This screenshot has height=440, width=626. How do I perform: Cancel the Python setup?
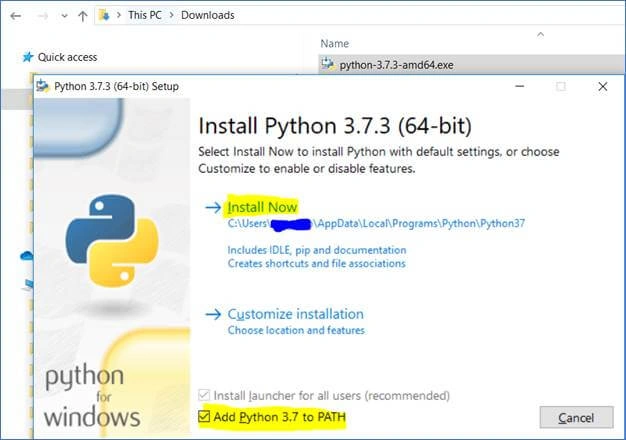click(x=576, y=418)
